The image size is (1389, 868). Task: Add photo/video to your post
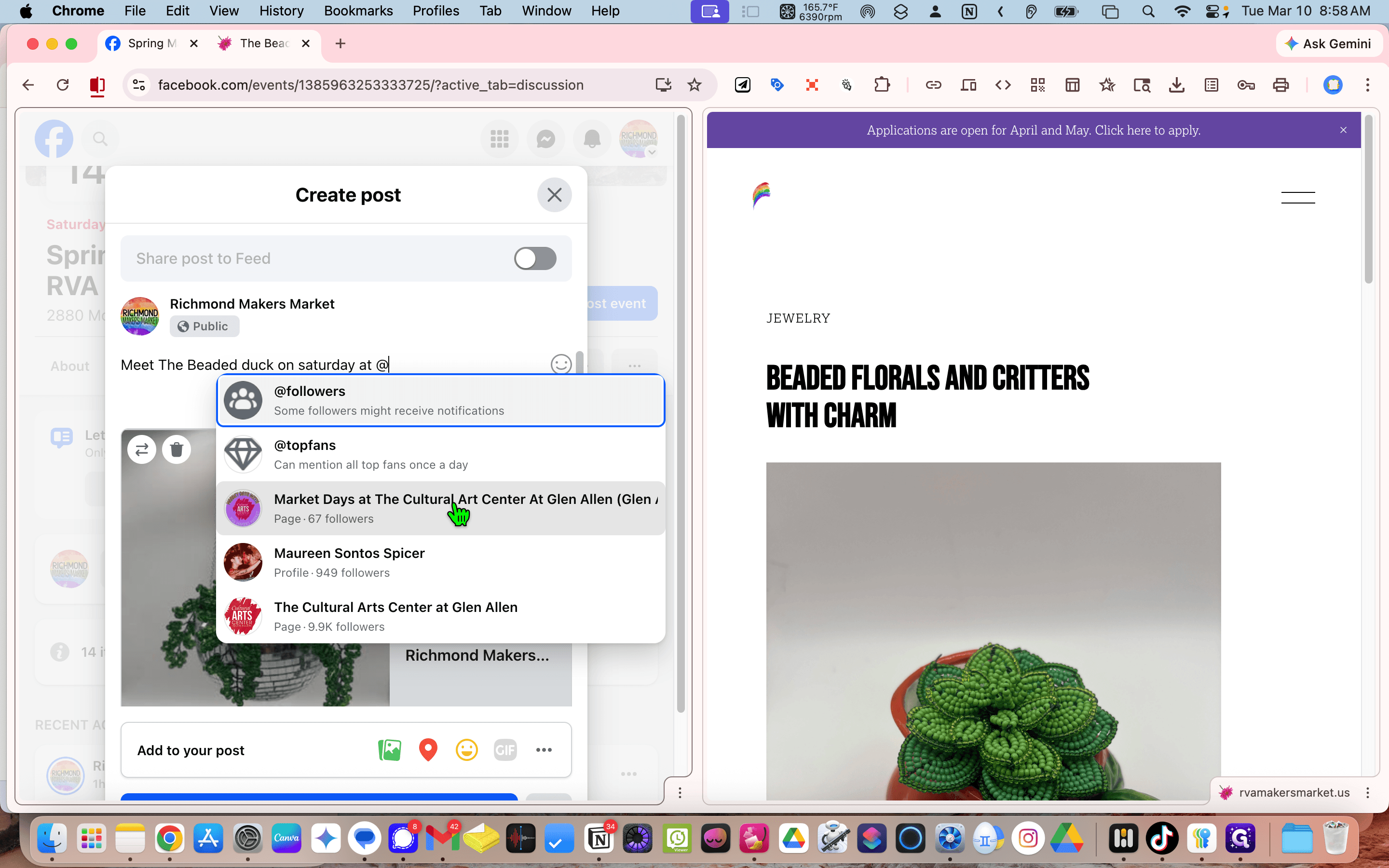pyautogui.click(x=390, y=750)
